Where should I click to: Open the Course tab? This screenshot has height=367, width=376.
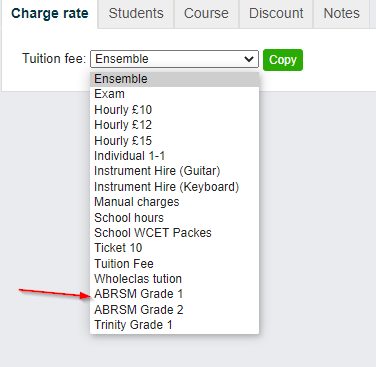tap(206, 14)
